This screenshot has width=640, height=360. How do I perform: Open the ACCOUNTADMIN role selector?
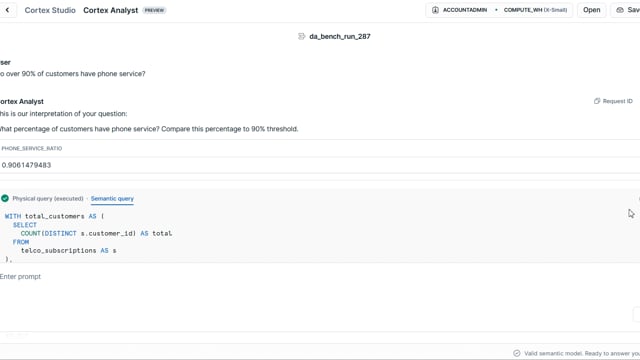[x=464, y=10]
